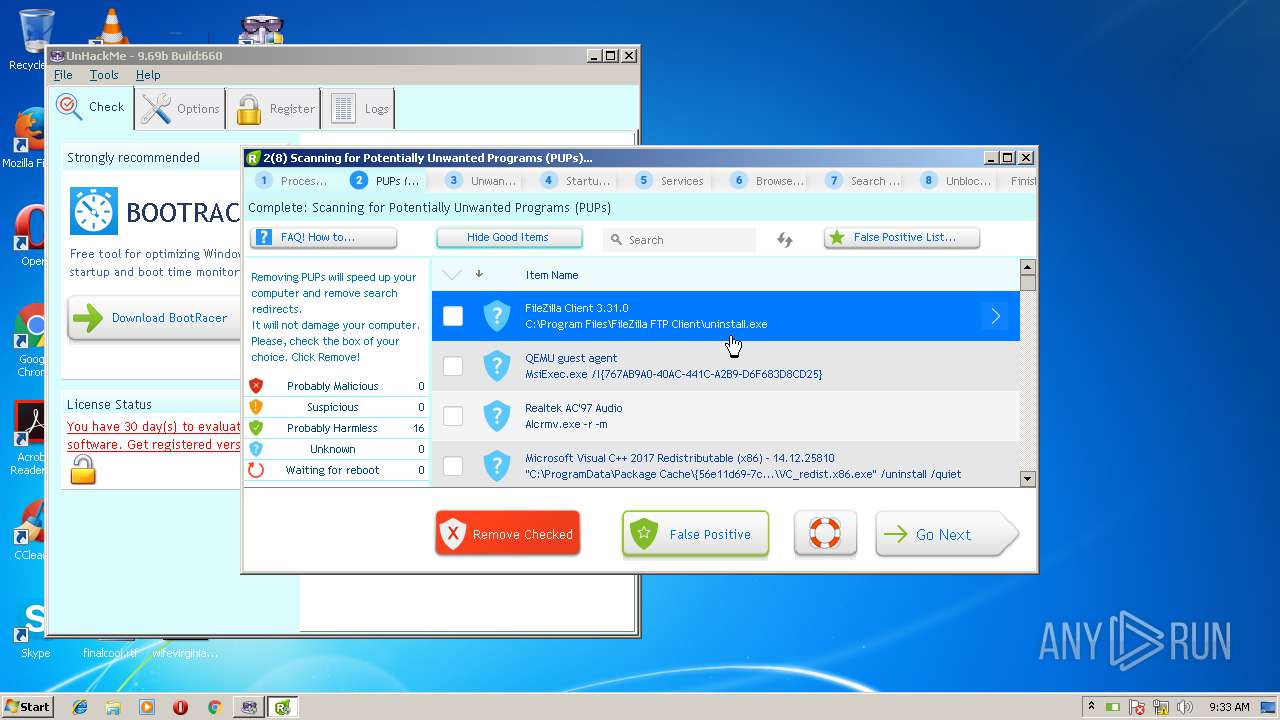1280x720 pixels.
Task: Switch to the UnHackMe taskbar button
Action: pos(248,707)
